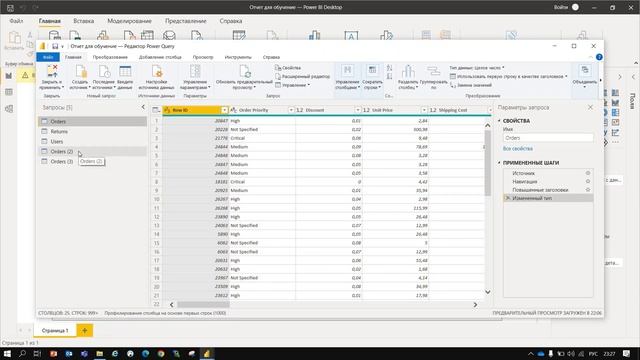The width and height of the screenshot is (640, 360).
Task: Open the Unit Price column filter dropdown
Action: click(x=424, y=110)
